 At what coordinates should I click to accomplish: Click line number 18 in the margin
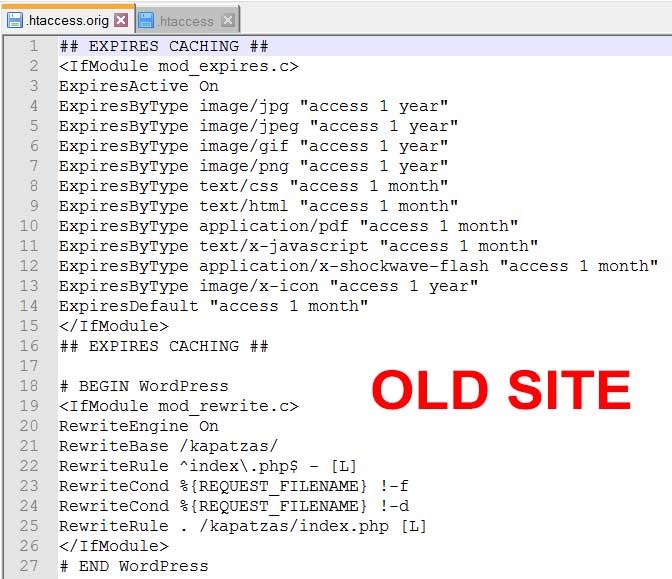tap(29, 386)
